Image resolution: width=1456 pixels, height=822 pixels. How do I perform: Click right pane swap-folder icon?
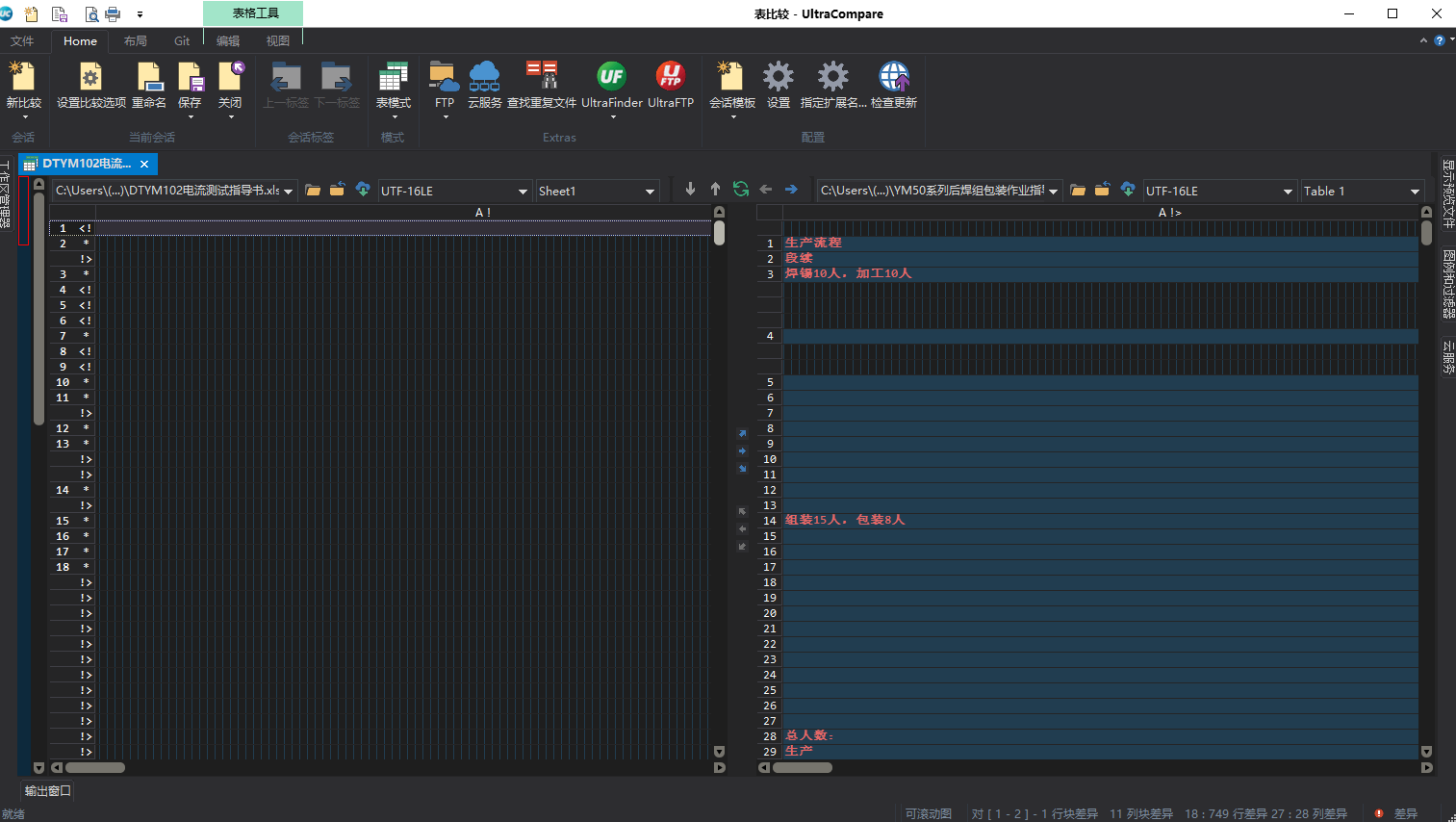(x=1103, y=190)
